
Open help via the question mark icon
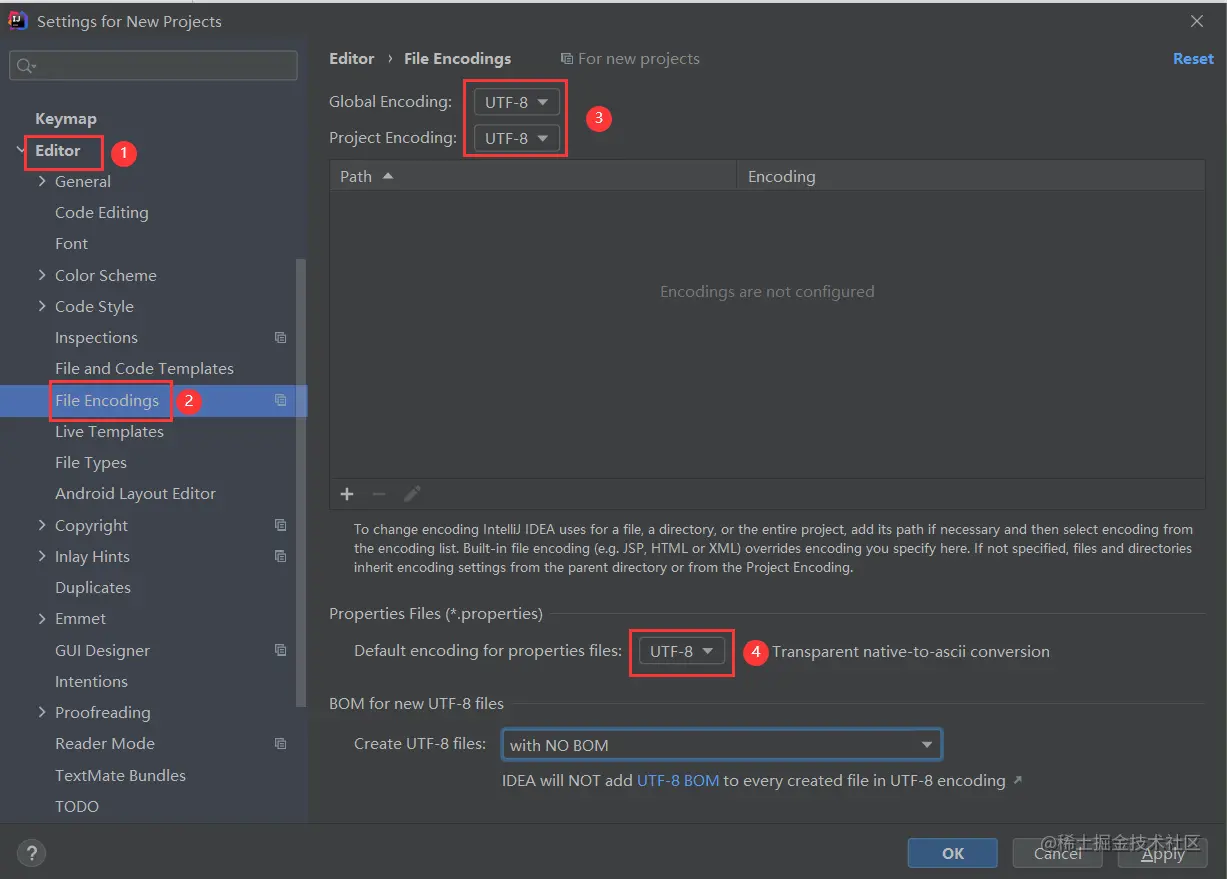pos(32,853)
